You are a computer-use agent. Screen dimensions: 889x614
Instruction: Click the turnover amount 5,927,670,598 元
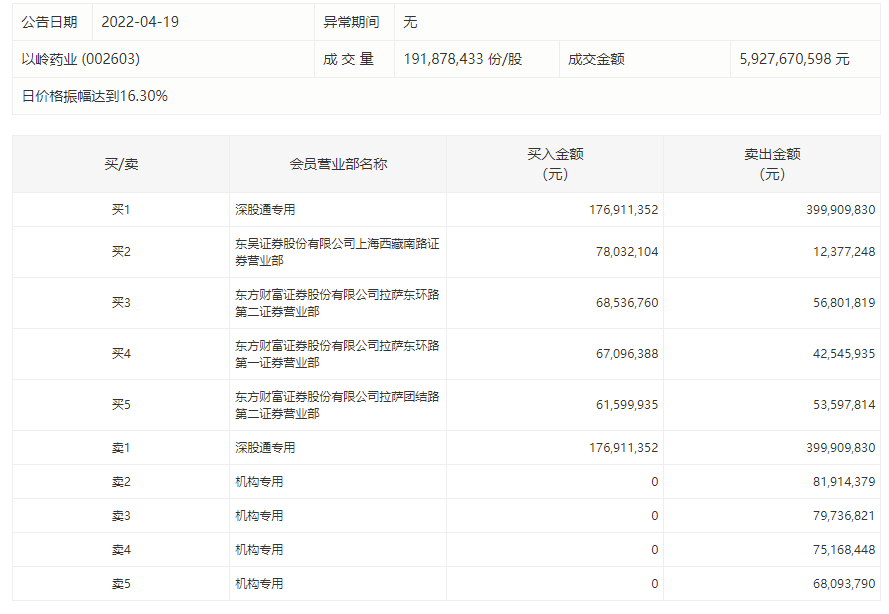tap(794, 59)
